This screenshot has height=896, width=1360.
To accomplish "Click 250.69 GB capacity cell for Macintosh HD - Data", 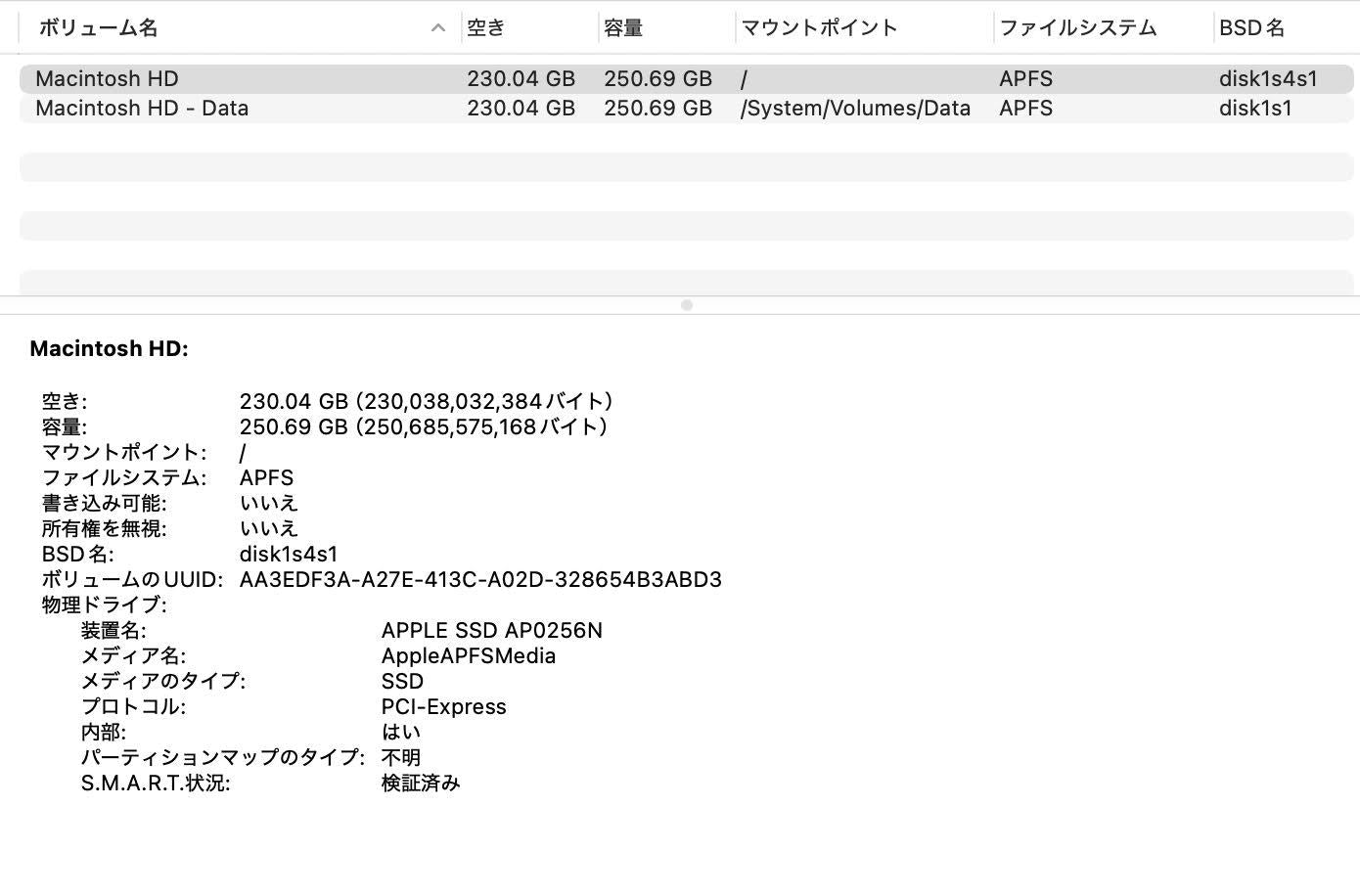I will point(657,108).
